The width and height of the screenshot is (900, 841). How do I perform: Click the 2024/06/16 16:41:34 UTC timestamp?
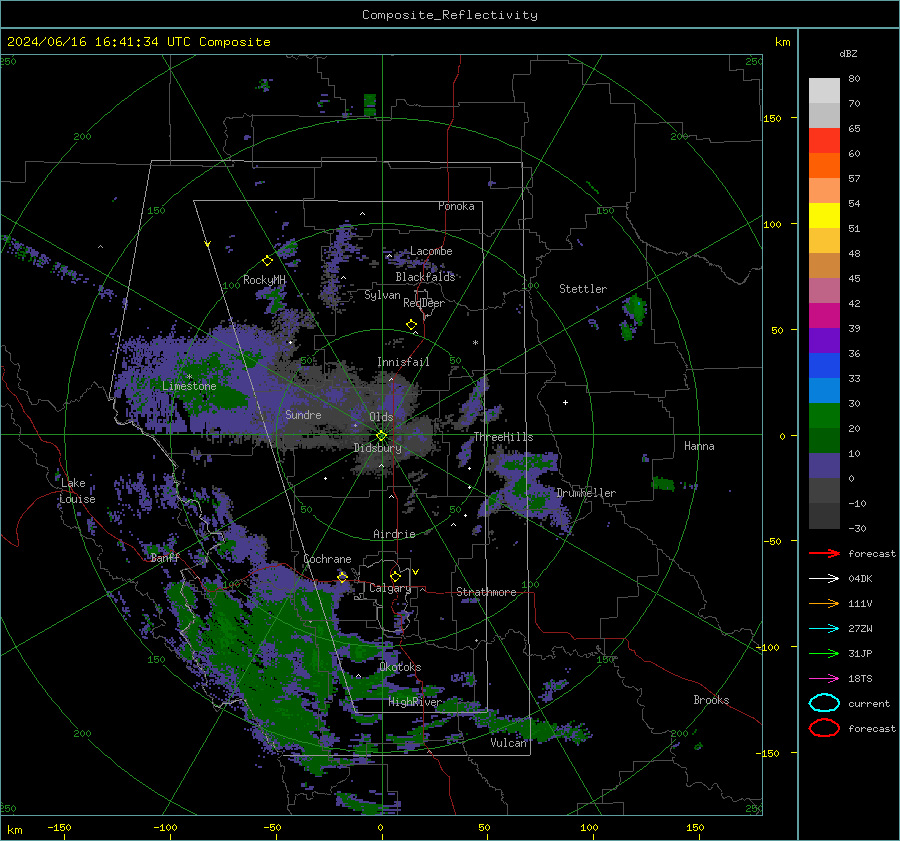click(x=138, y=42)
